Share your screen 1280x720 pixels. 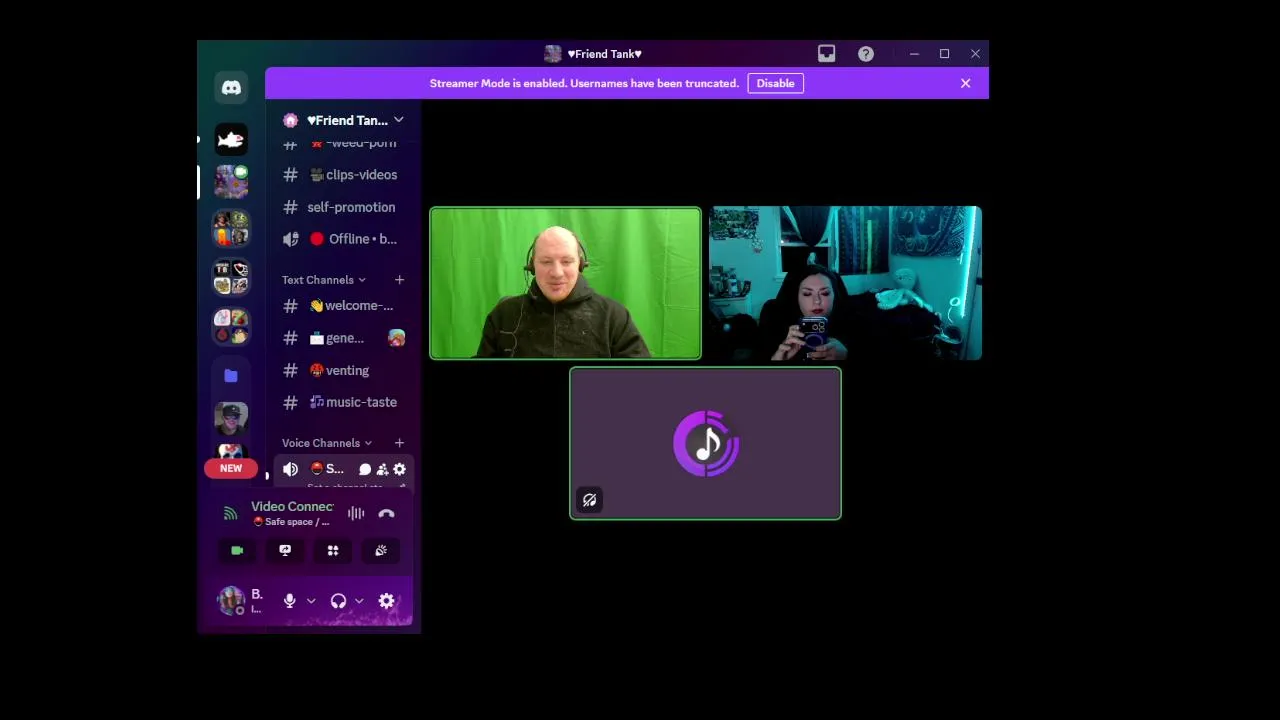click(285, 551)
